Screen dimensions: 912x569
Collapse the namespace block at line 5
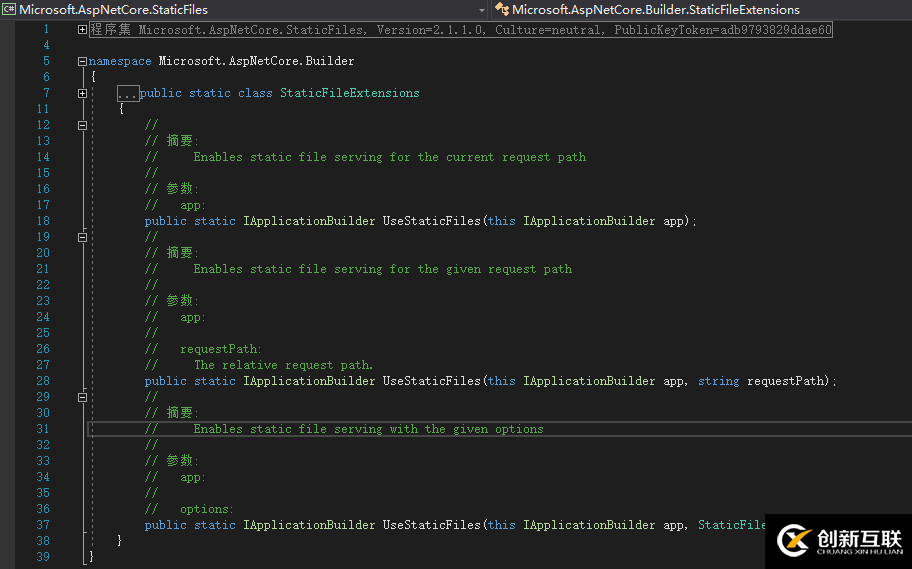(x=82, y=61)
